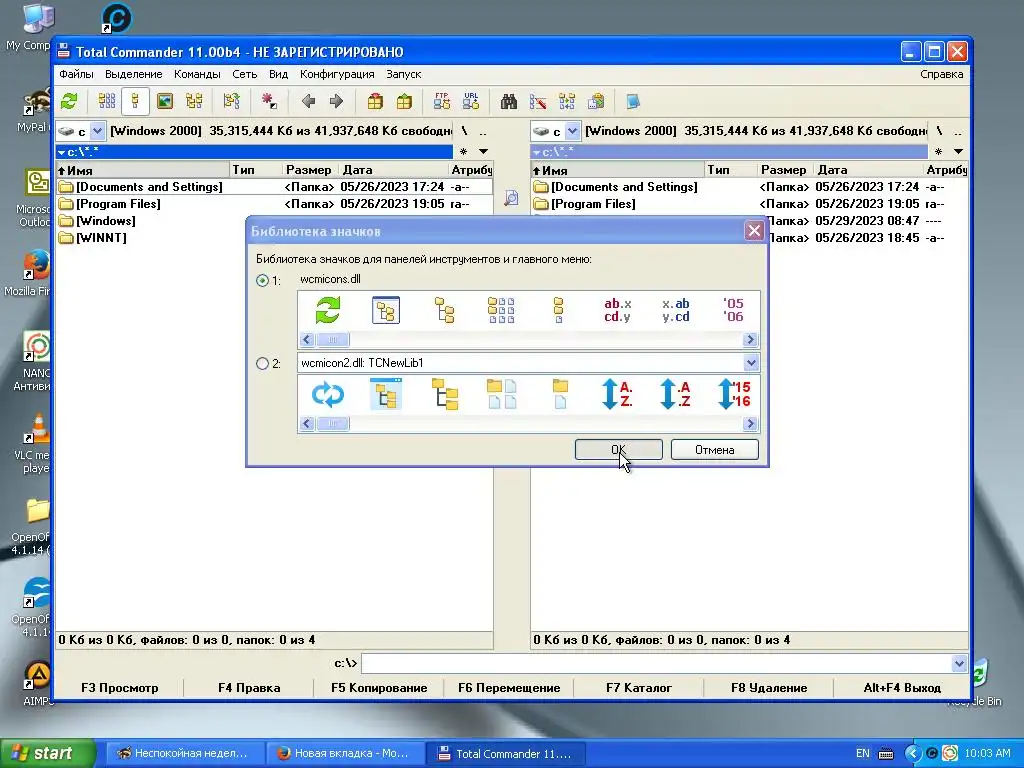This screenshot has height=768, width=1024.
Task: Open the Сеть menu
Action: point(244,74)
